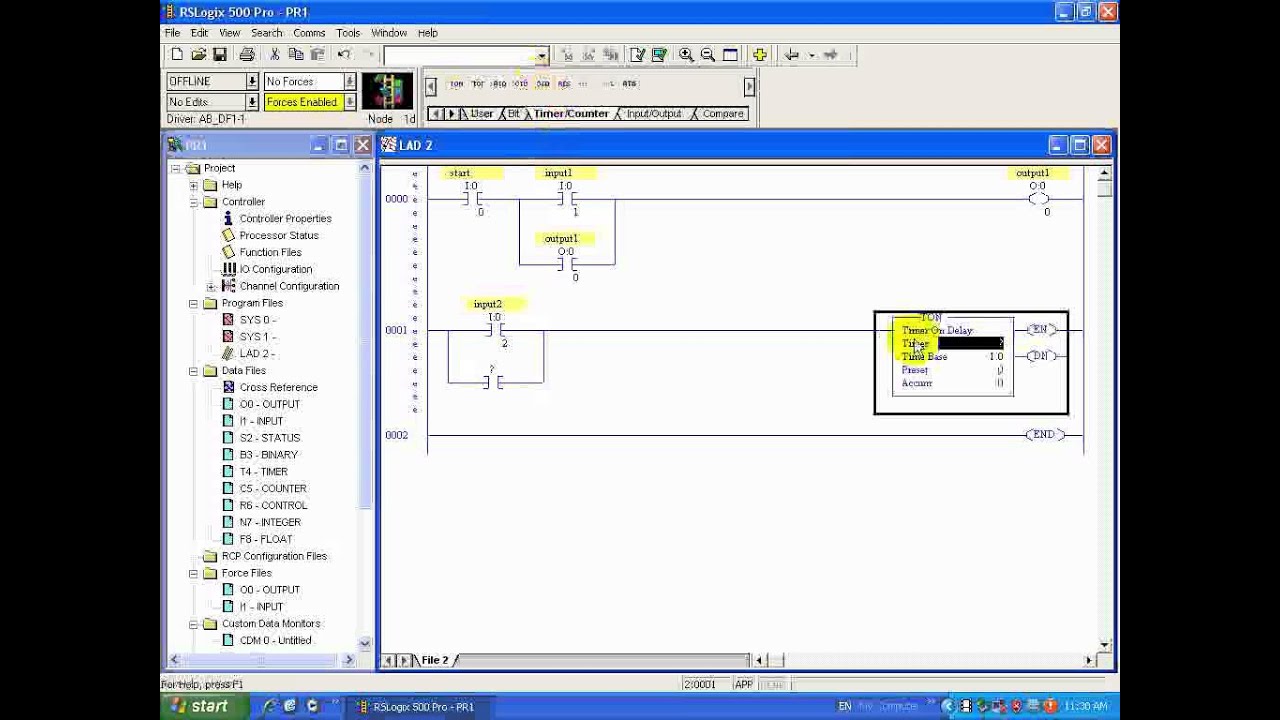Open the Edit menu
The width and height of the screenshot is (1280, 720).
pyautogui.click(x=200, y=33)
